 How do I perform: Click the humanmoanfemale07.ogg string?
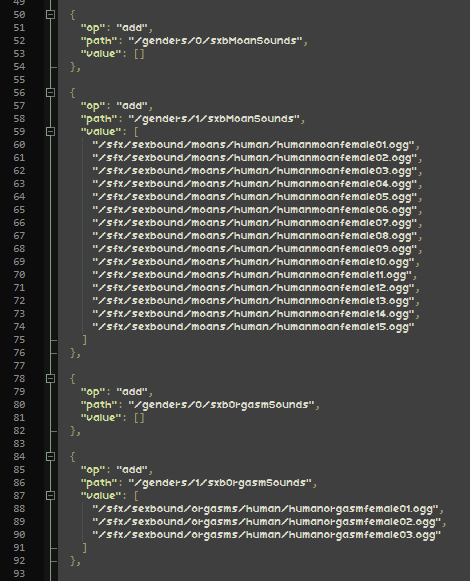255,223
